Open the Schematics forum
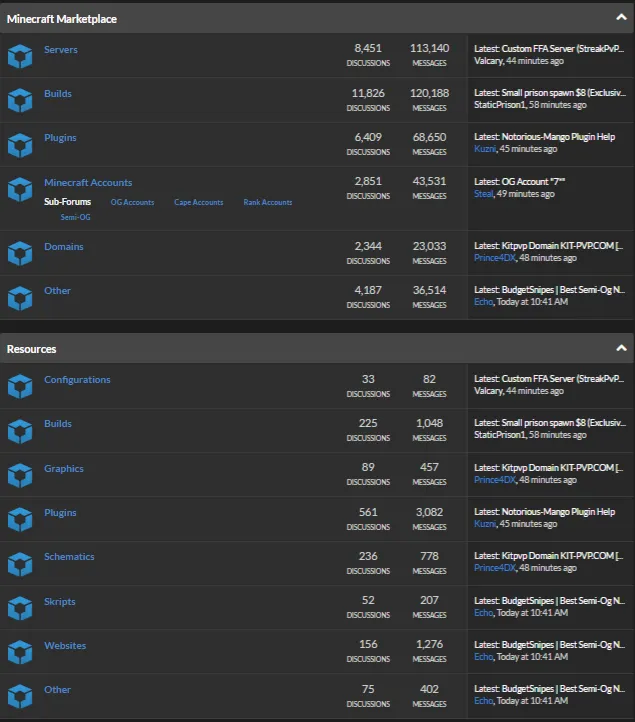This screenshot has width=635, height=722. coord(69,556)
